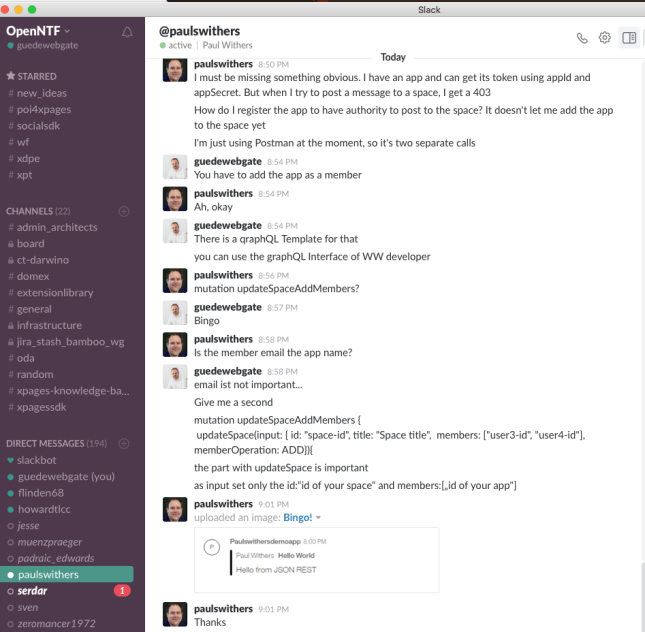Click the @paulswithers conversation title
The width and height of the screenshot is (645, 632).
200,31
